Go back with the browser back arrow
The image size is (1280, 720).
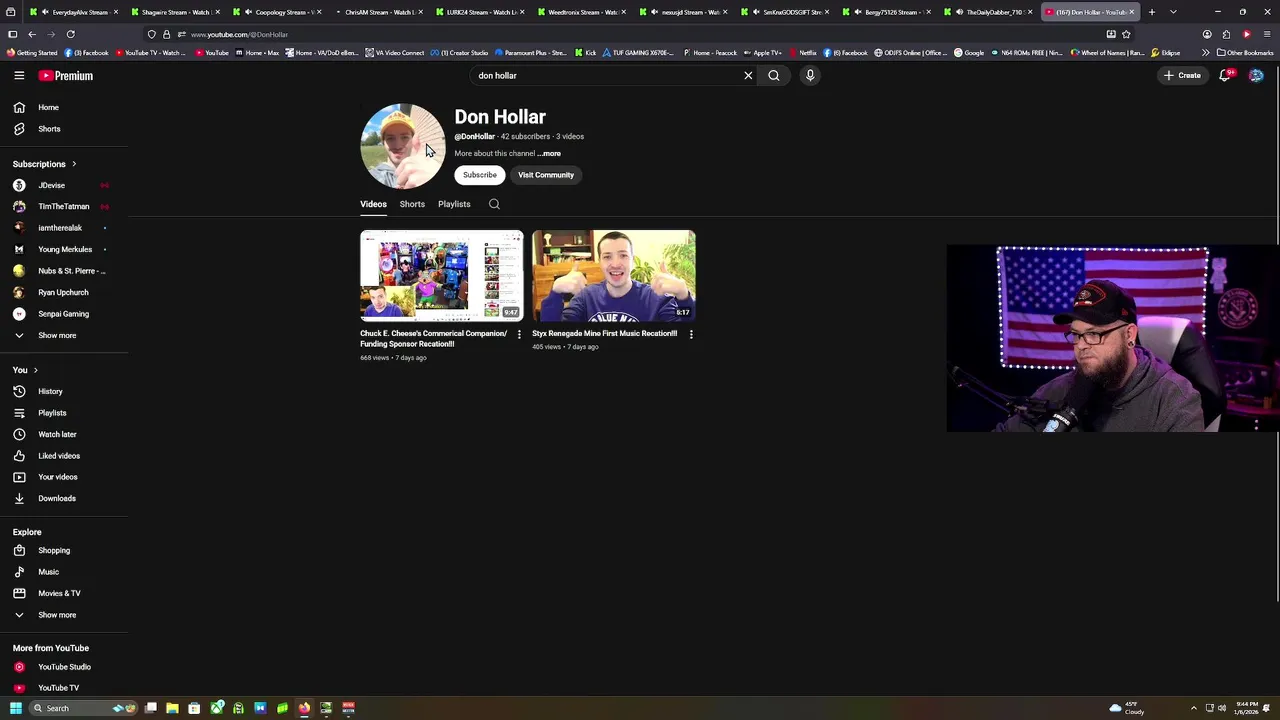[31, 34]
